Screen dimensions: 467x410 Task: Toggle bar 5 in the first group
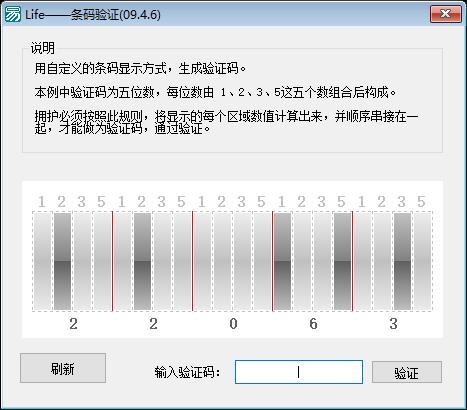coord(102,262)
